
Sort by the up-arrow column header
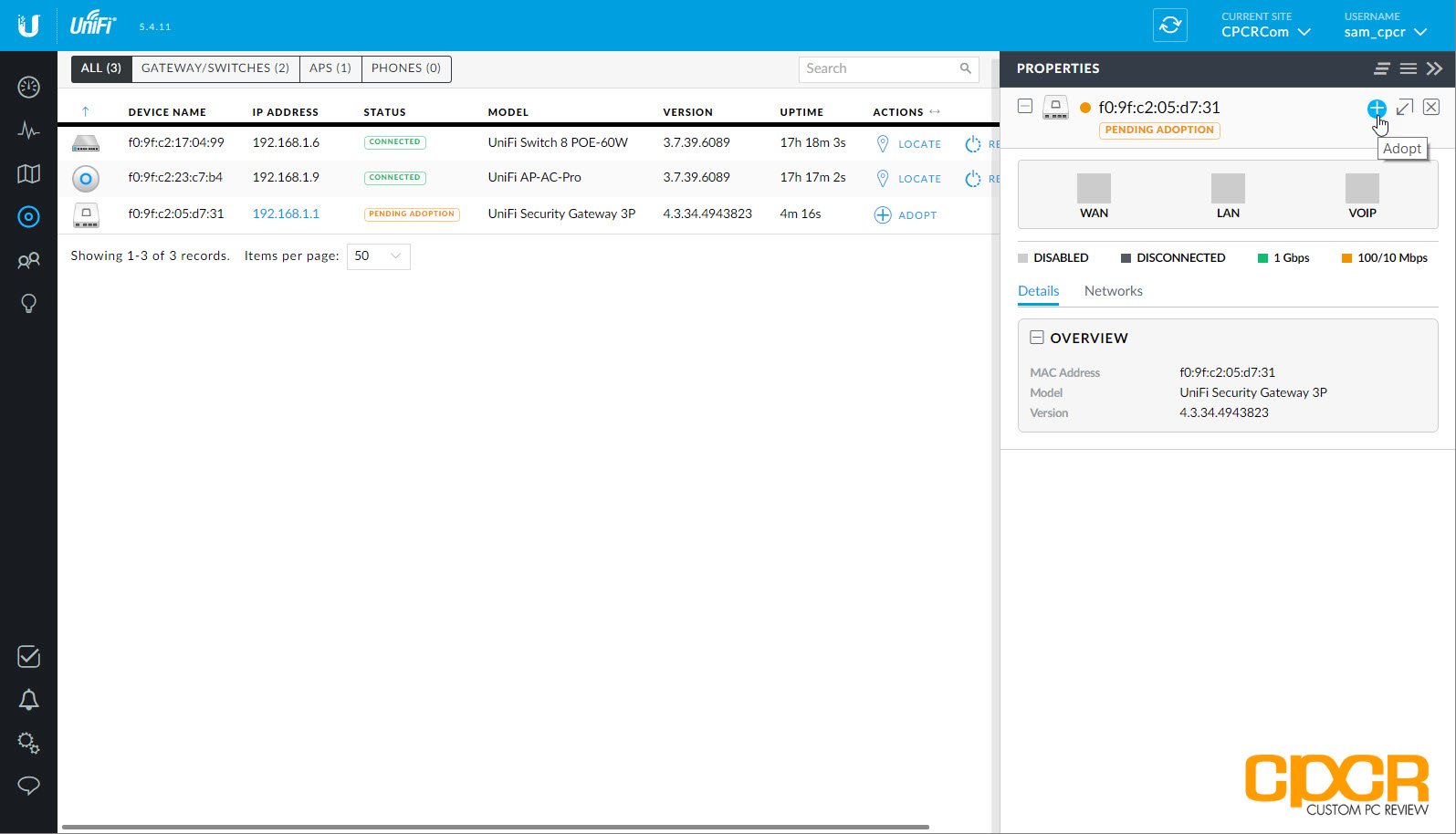[86, 111]
